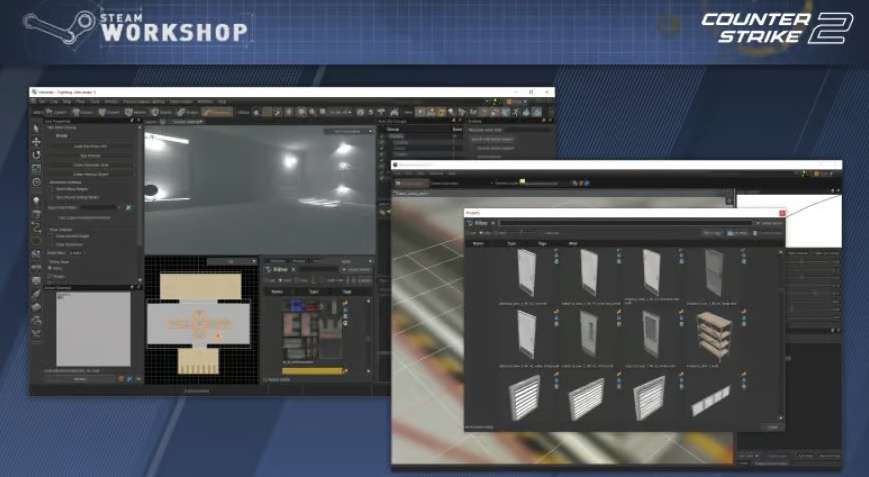Click the highlighted thumbnails view button in the Assets dialog

click(x=738, y=233)
